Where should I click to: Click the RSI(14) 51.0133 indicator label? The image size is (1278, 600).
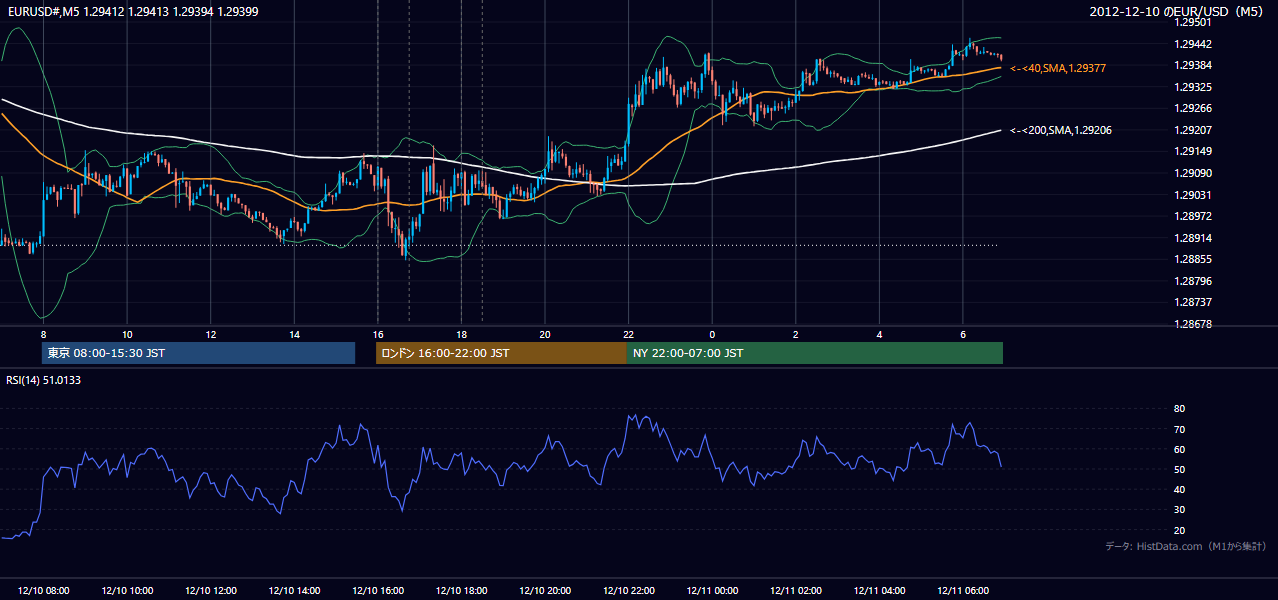click(x=44, y=380)
